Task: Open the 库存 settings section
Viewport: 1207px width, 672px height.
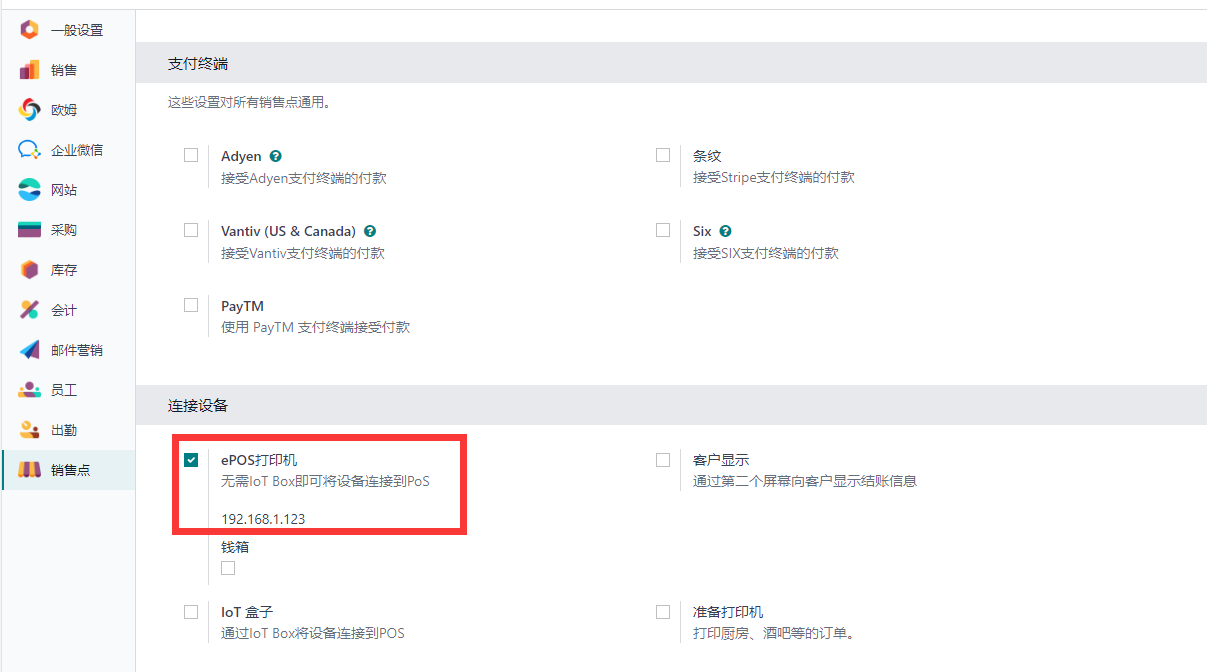Action: point(68,270)
